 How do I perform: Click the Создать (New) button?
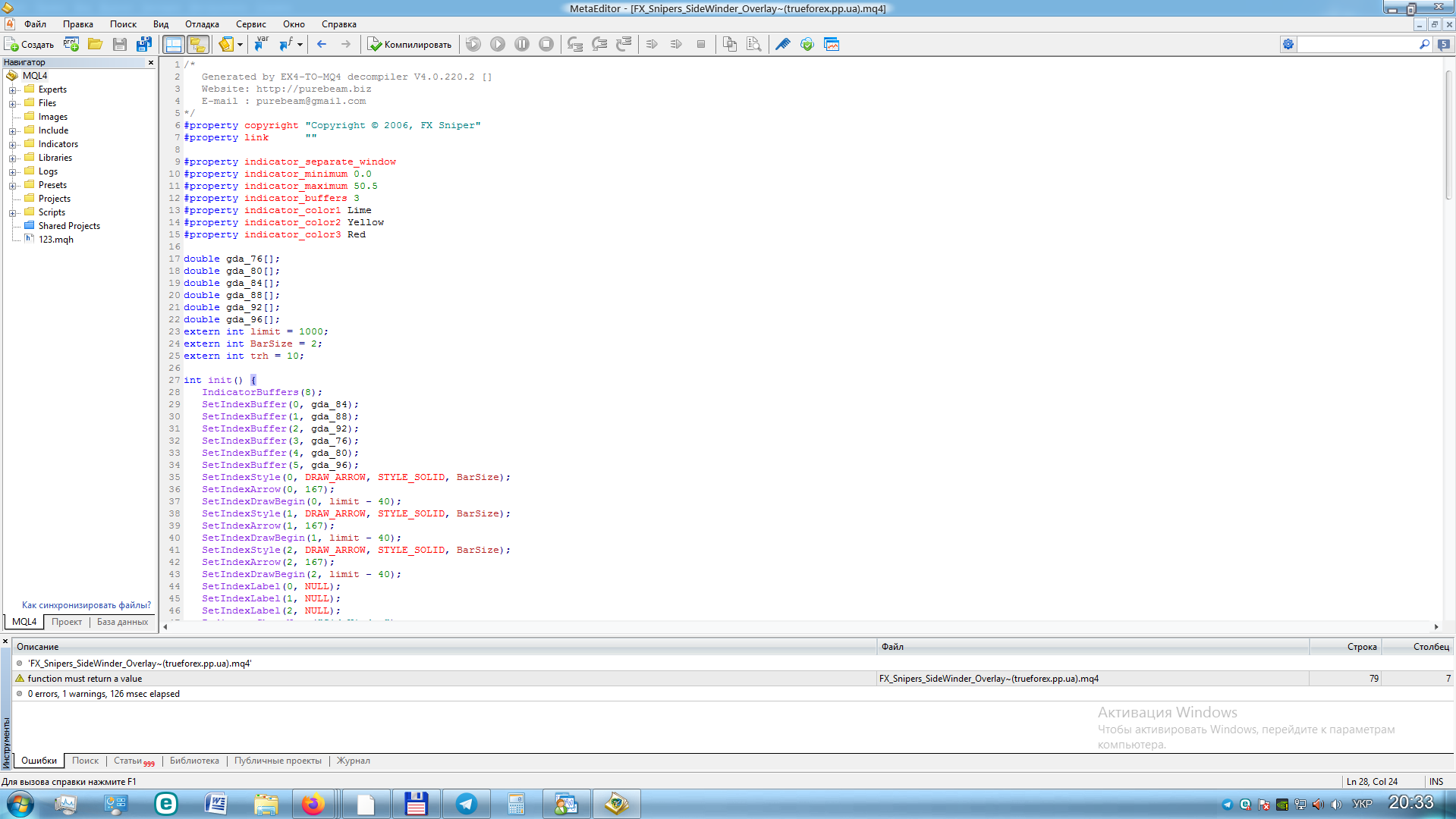(30, 45)
